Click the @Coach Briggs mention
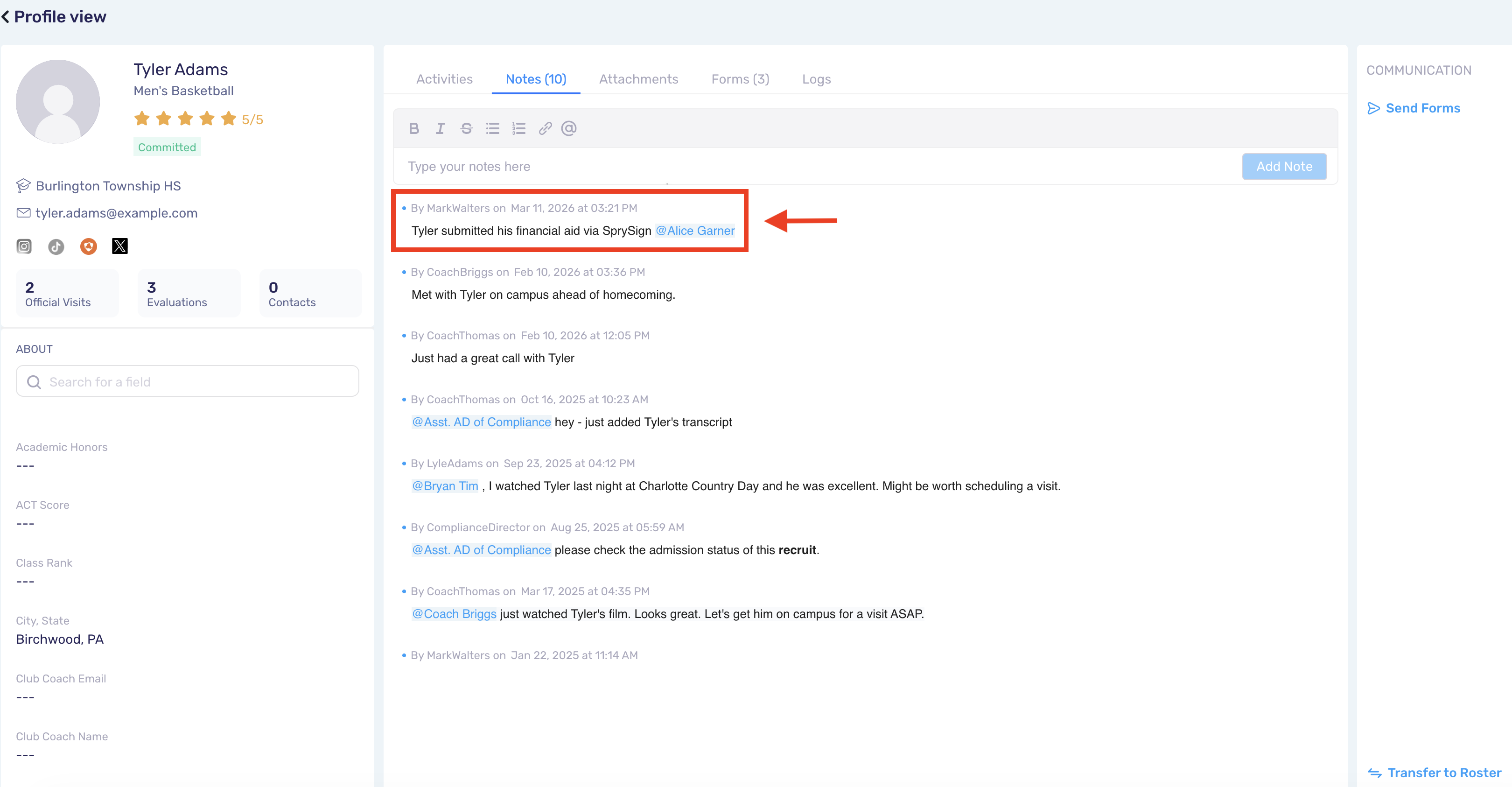Image resolution: width=1512 pixels, height=787 pixels. 455,614
